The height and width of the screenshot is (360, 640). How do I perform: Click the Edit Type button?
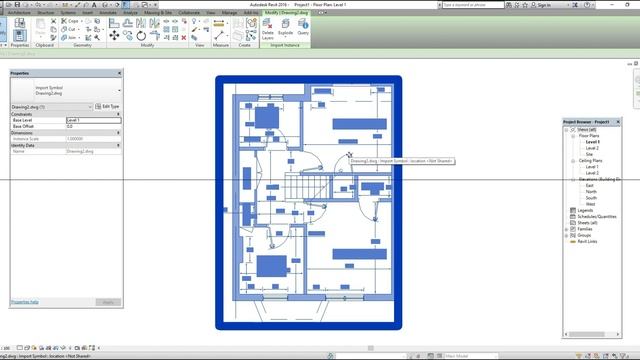[x=107, y=107]
